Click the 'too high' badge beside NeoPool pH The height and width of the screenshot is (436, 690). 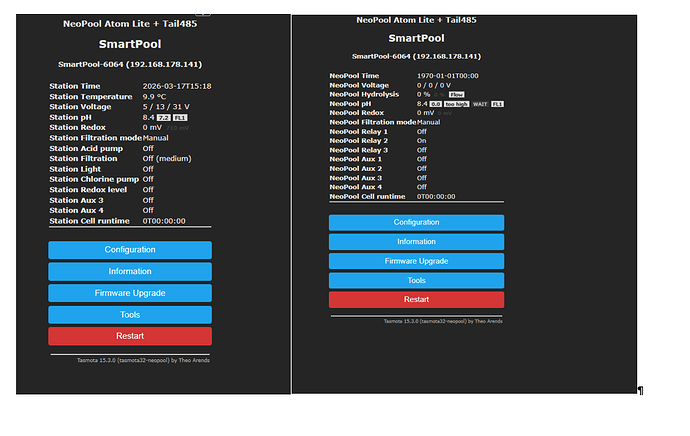tap(456, 104)
